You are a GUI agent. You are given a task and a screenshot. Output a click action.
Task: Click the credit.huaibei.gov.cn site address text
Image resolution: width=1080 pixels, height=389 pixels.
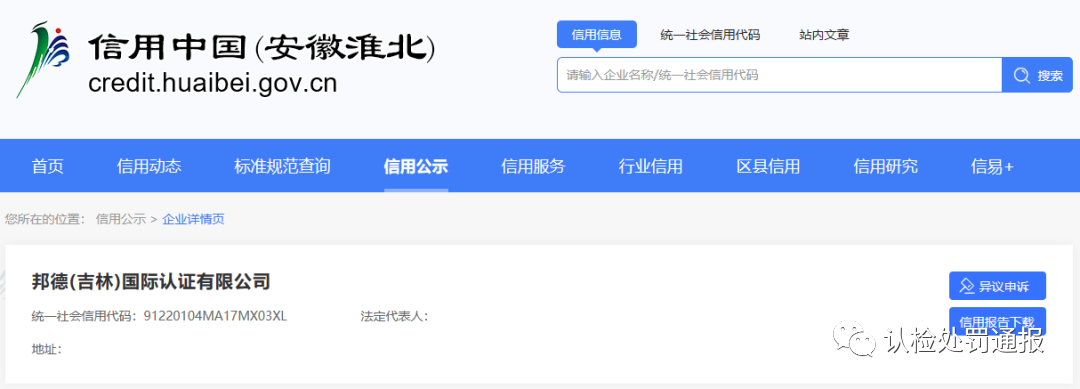pyautogui.click(x=213, y=83)
